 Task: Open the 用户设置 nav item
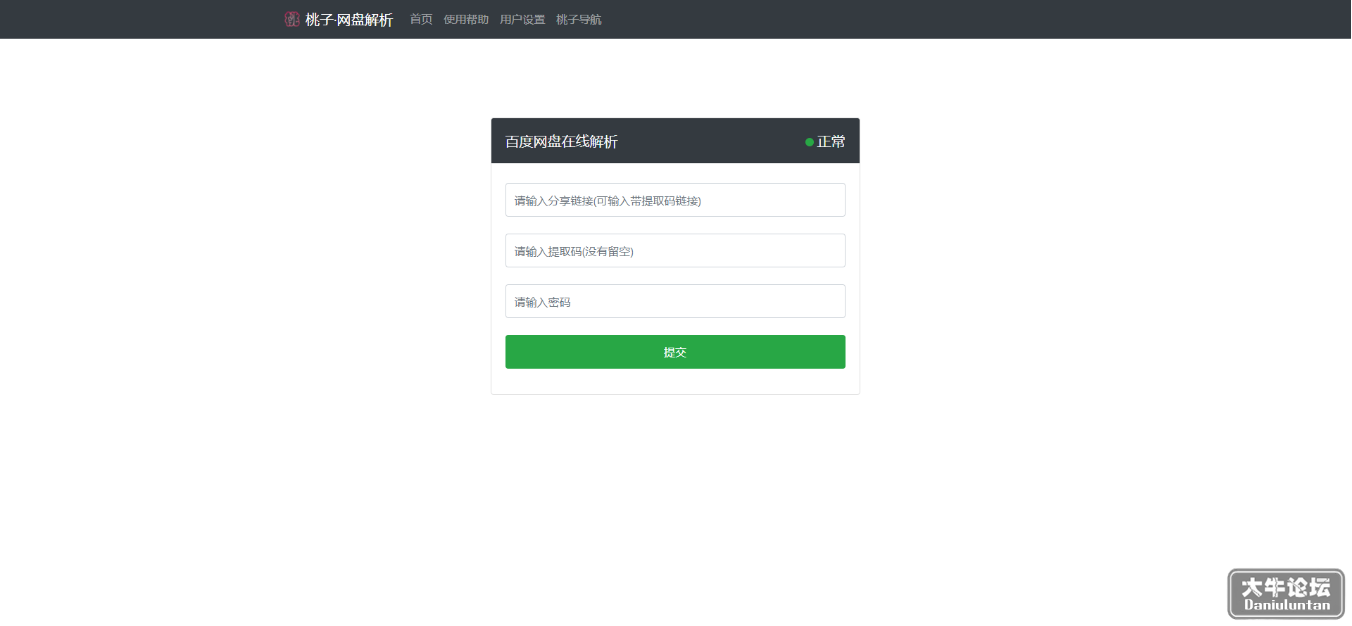[x=523, y=19]
